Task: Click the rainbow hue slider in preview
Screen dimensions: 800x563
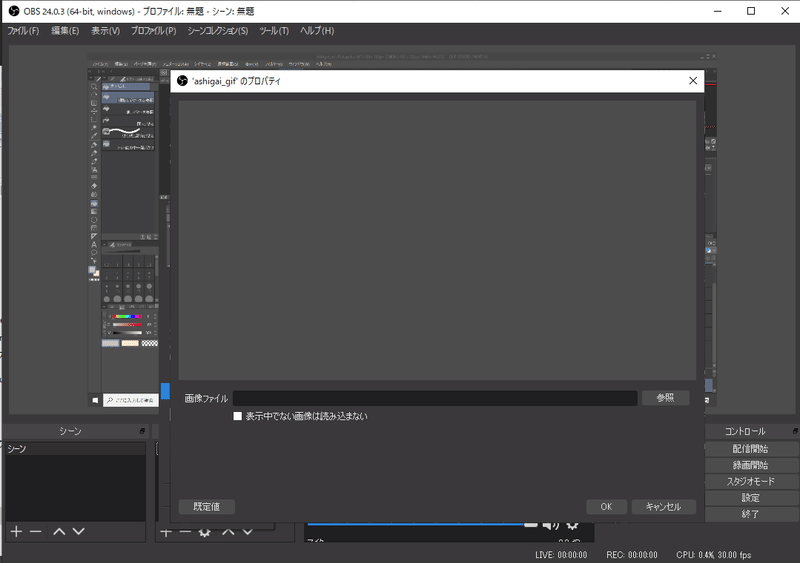Action: coord(127,316)
